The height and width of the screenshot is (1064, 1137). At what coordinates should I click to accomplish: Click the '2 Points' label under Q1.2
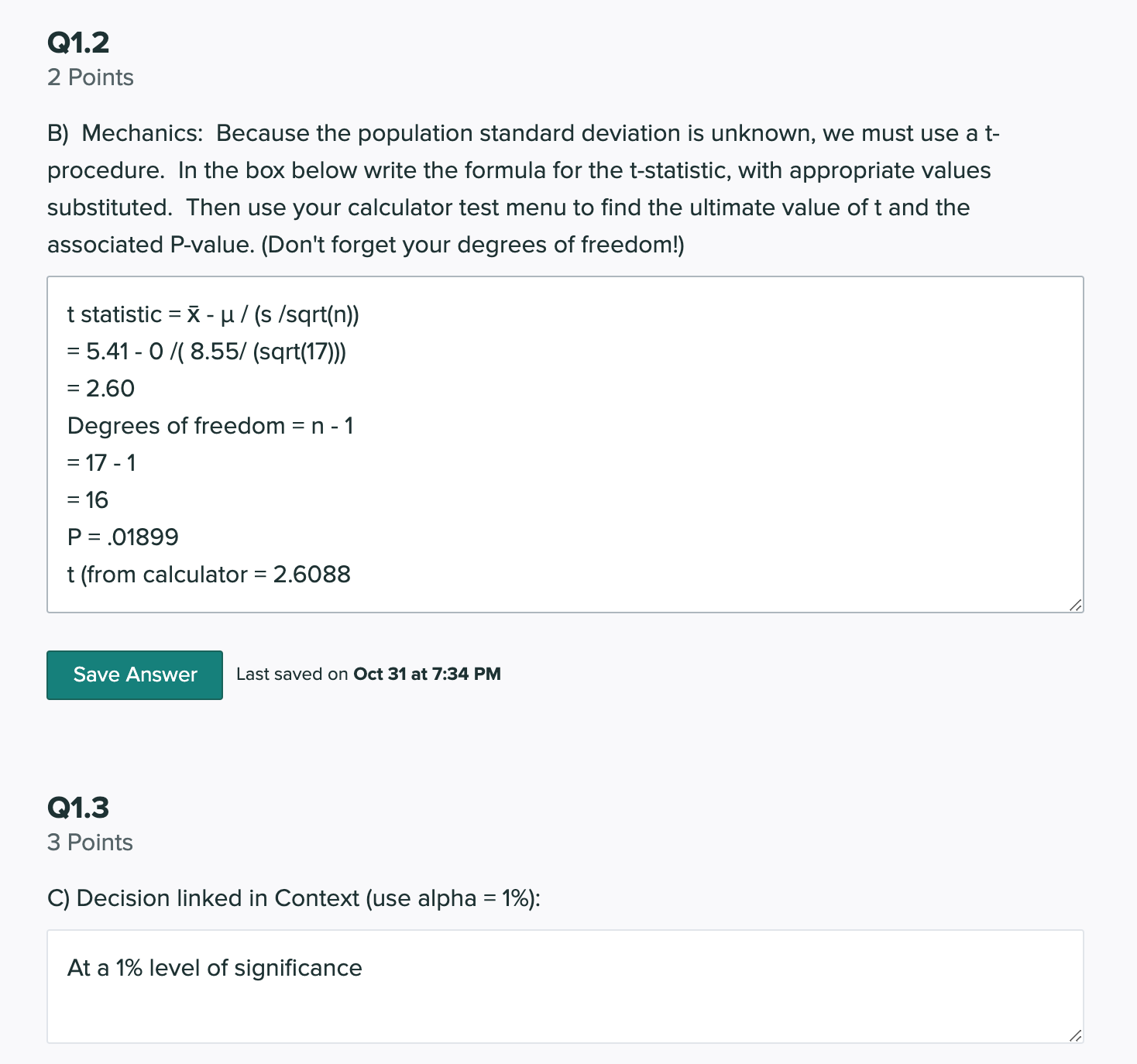[x=90, y=77]
